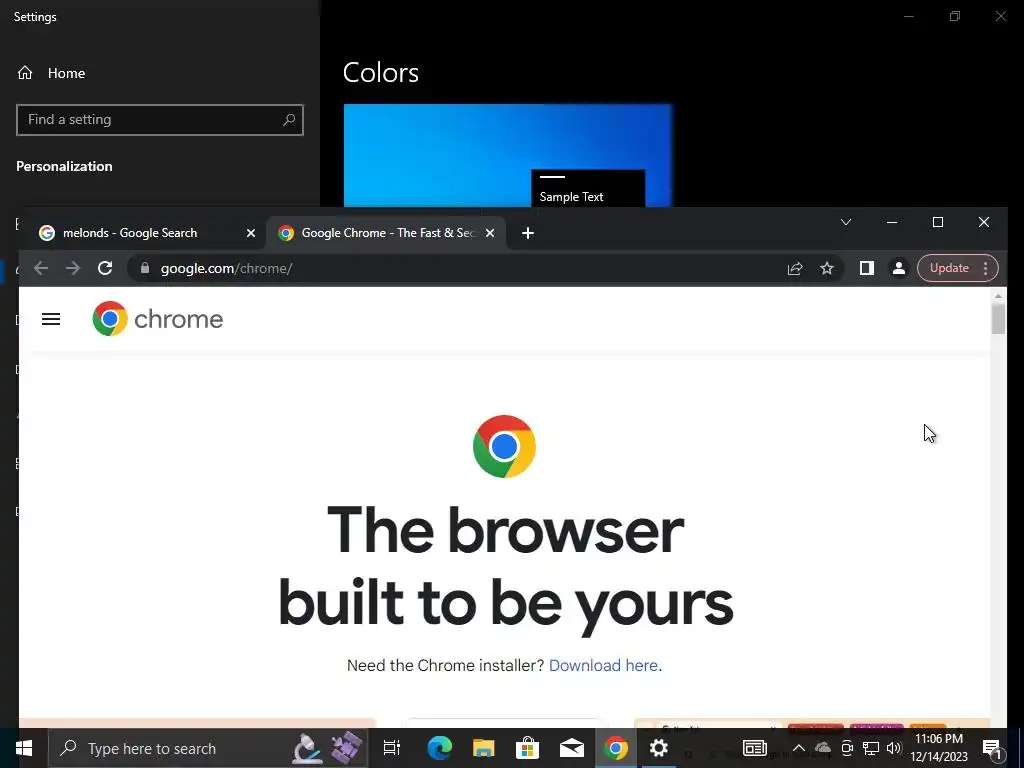The height and width of the screenshot is (768, 1024).
Task: Open Task View from taskbar
Action: [391, 748]
